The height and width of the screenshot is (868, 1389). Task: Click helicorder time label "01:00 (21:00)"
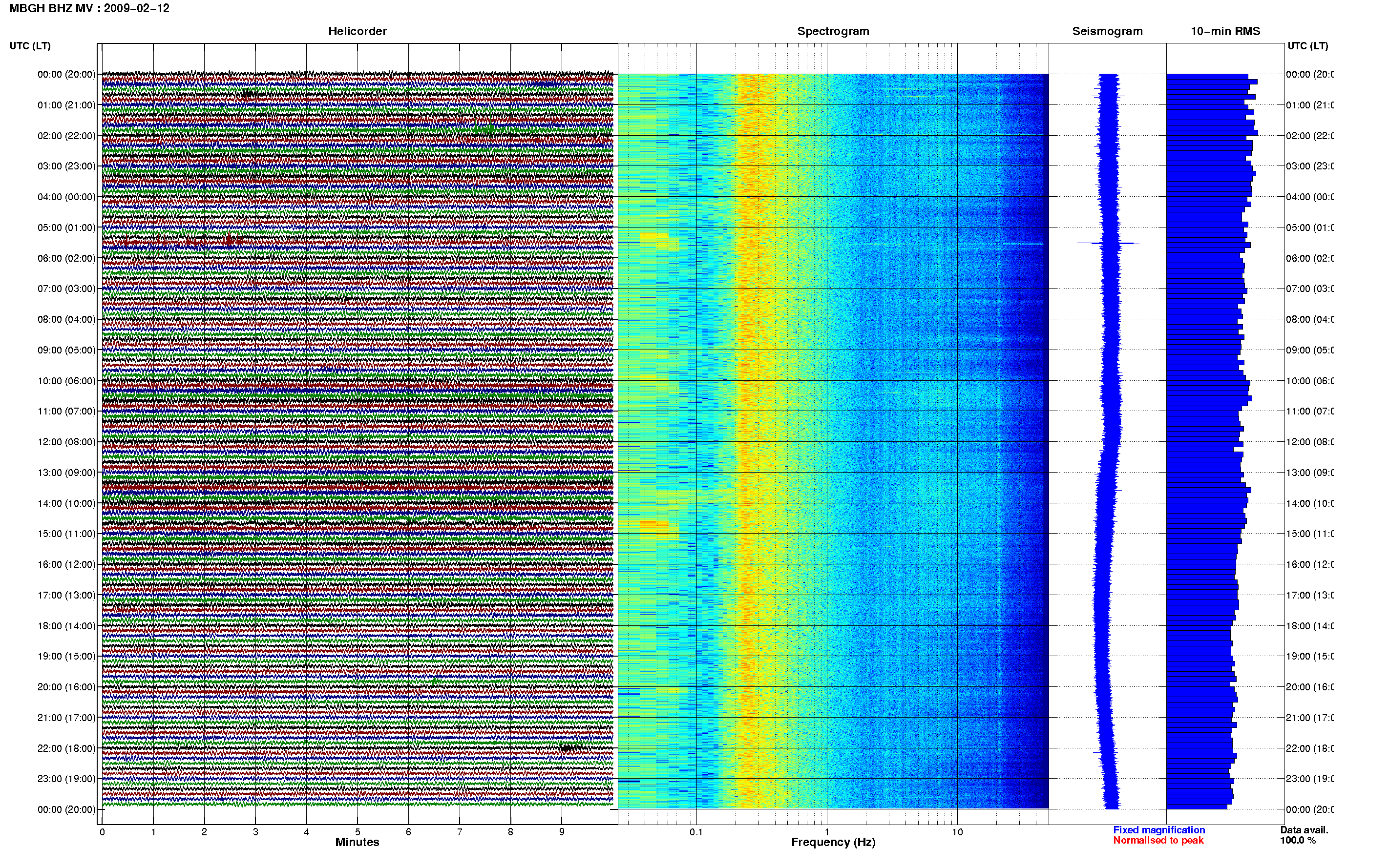(x=66, y=104)
